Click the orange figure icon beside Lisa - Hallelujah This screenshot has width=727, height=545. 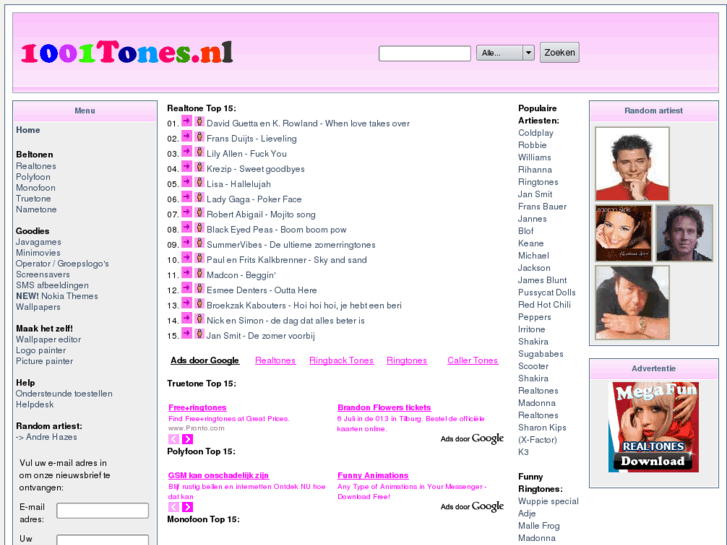point(199,182)
